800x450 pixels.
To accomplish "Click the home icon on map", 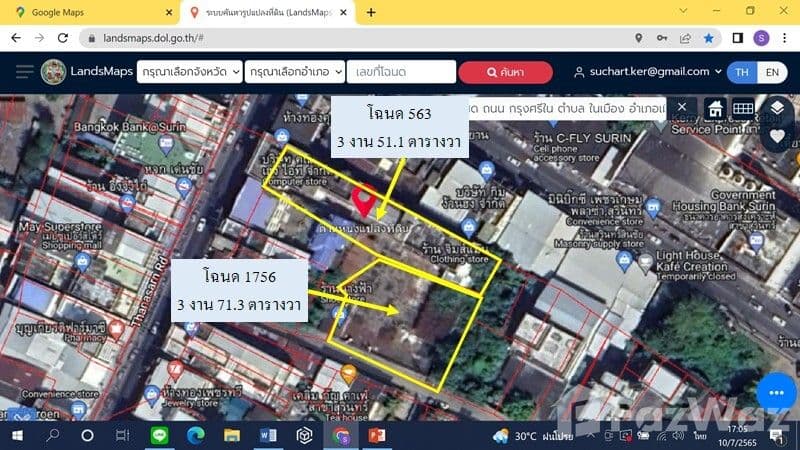I will pyautogui.click(x=716, y=108).
